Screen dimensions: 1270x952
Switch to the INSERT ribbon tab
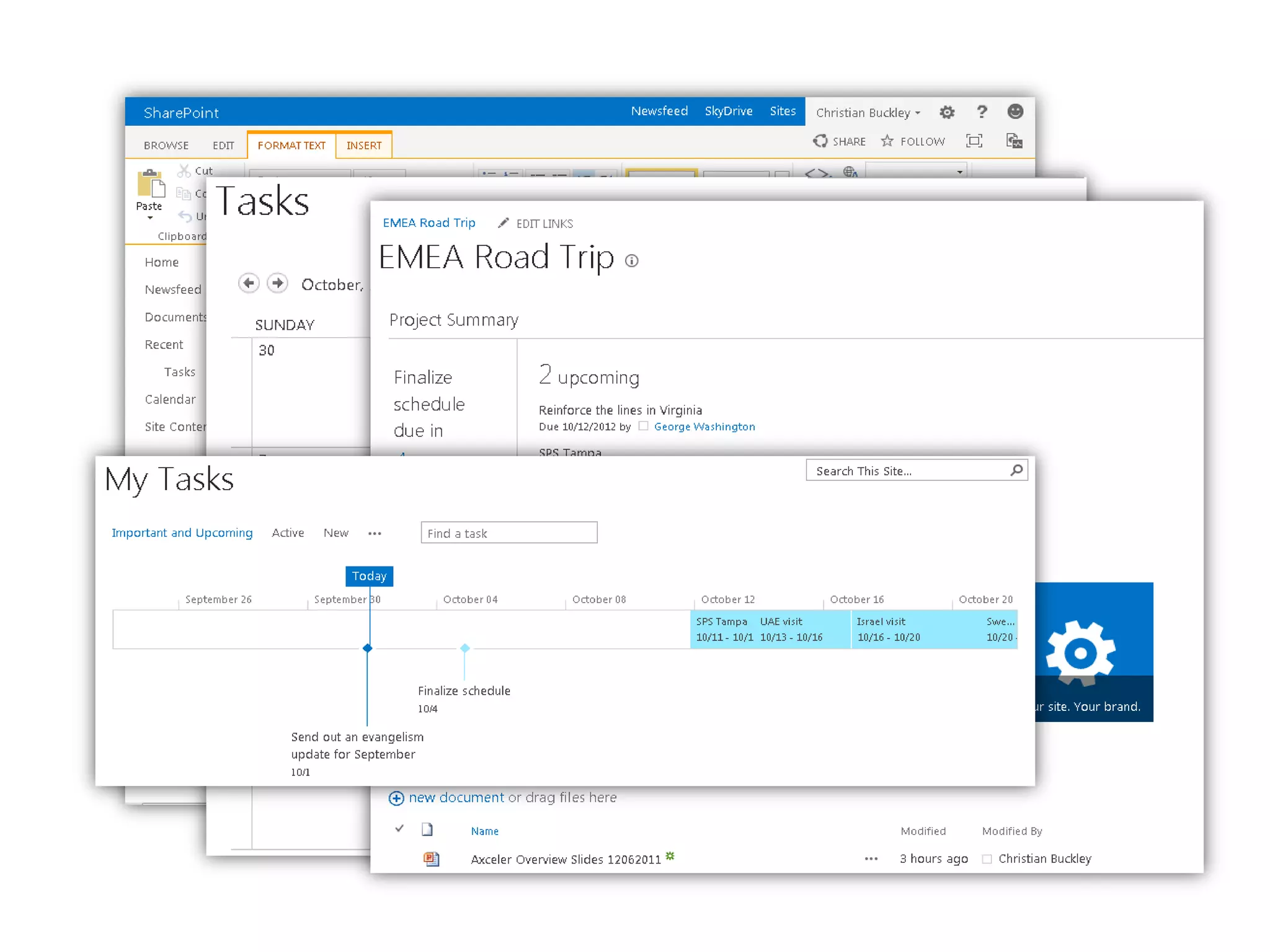click(364, 146)
